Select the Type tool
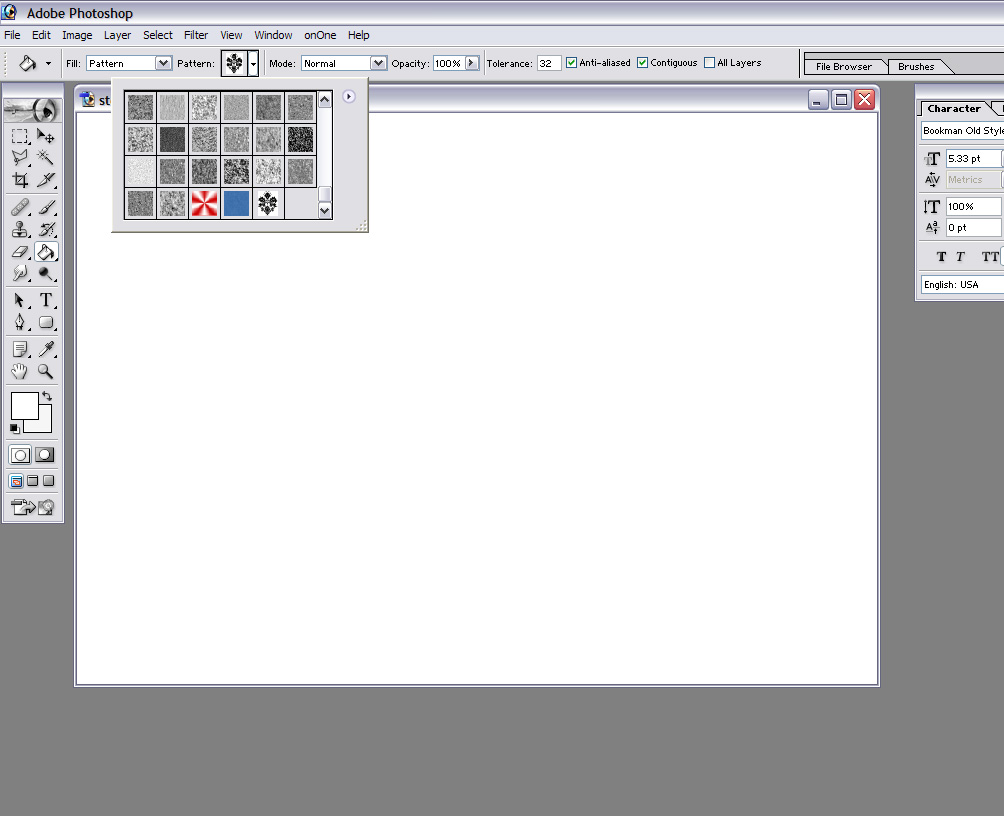 pyautogui.click(x=45, y=300)
